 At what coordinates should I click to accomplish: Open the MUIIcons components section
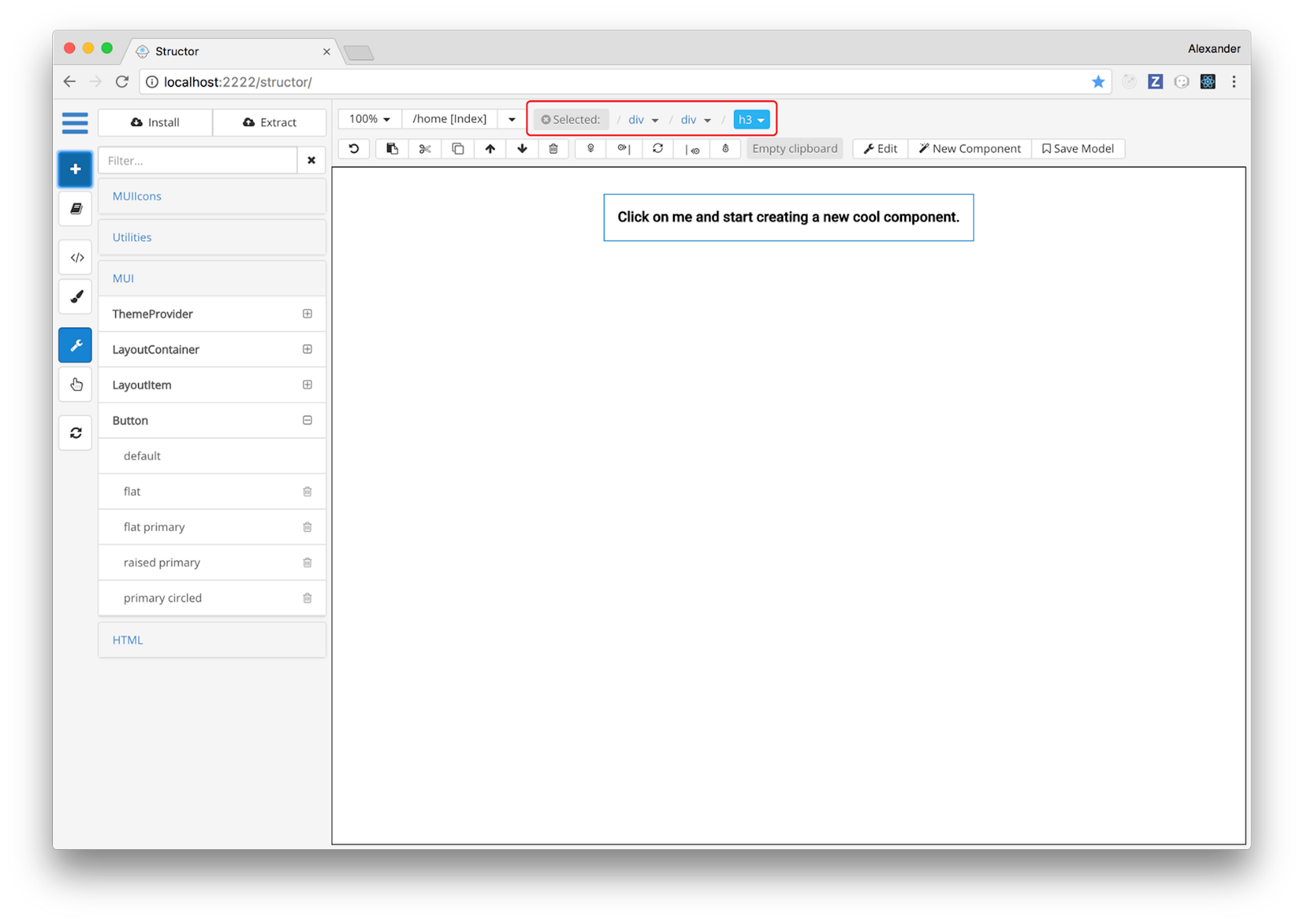tap(136, 196)
